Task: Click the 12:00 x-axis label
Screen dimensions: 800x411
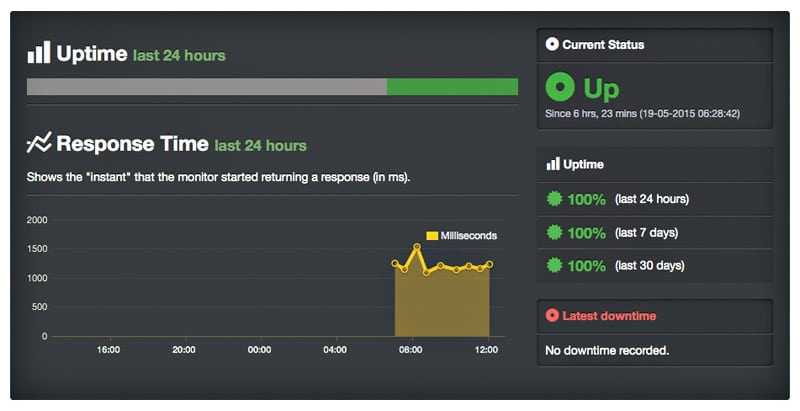Action: 486,350
